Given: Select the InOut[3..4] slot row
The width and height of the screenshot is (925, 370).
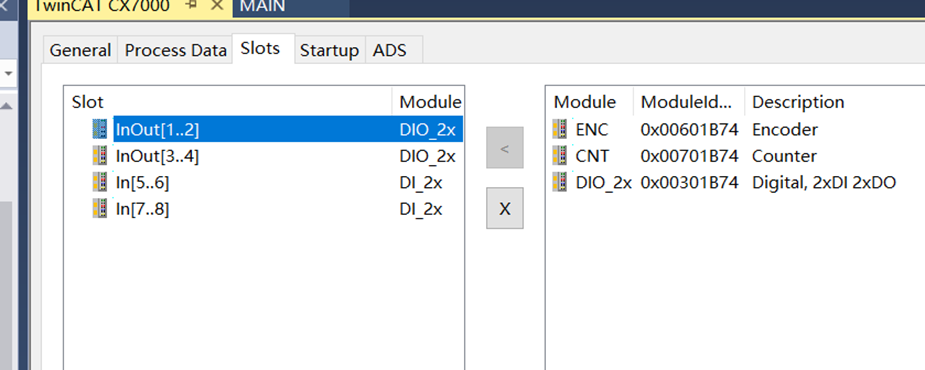Looking at the screenshot, I should [x=264, y=156].
